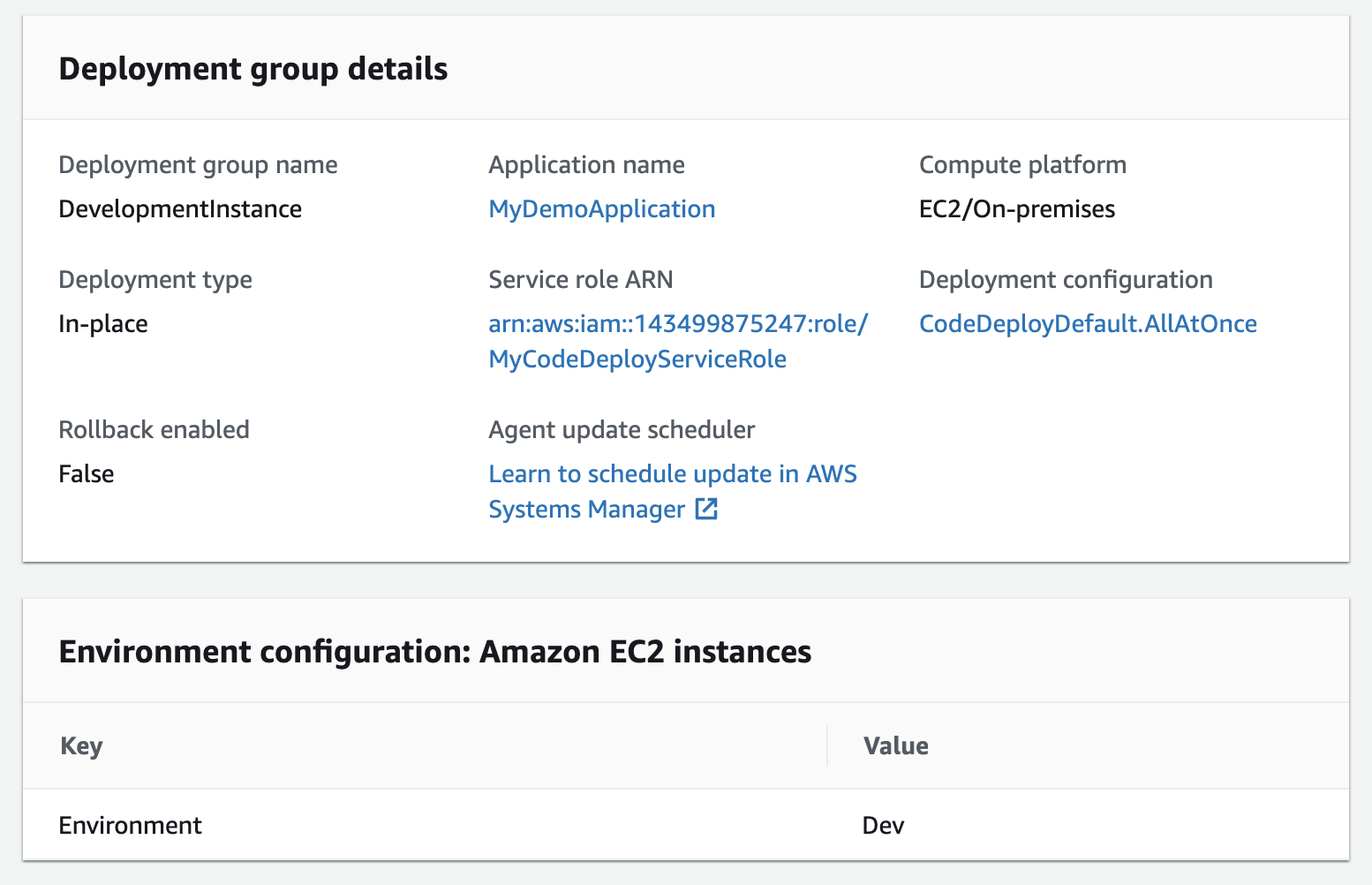Click the Rollback enabled label

pos(154,430)
